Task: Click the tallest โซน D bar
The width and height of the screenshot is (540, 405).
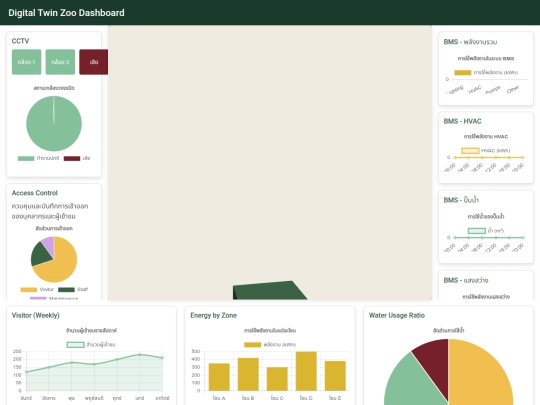Action: coord(306,371)
